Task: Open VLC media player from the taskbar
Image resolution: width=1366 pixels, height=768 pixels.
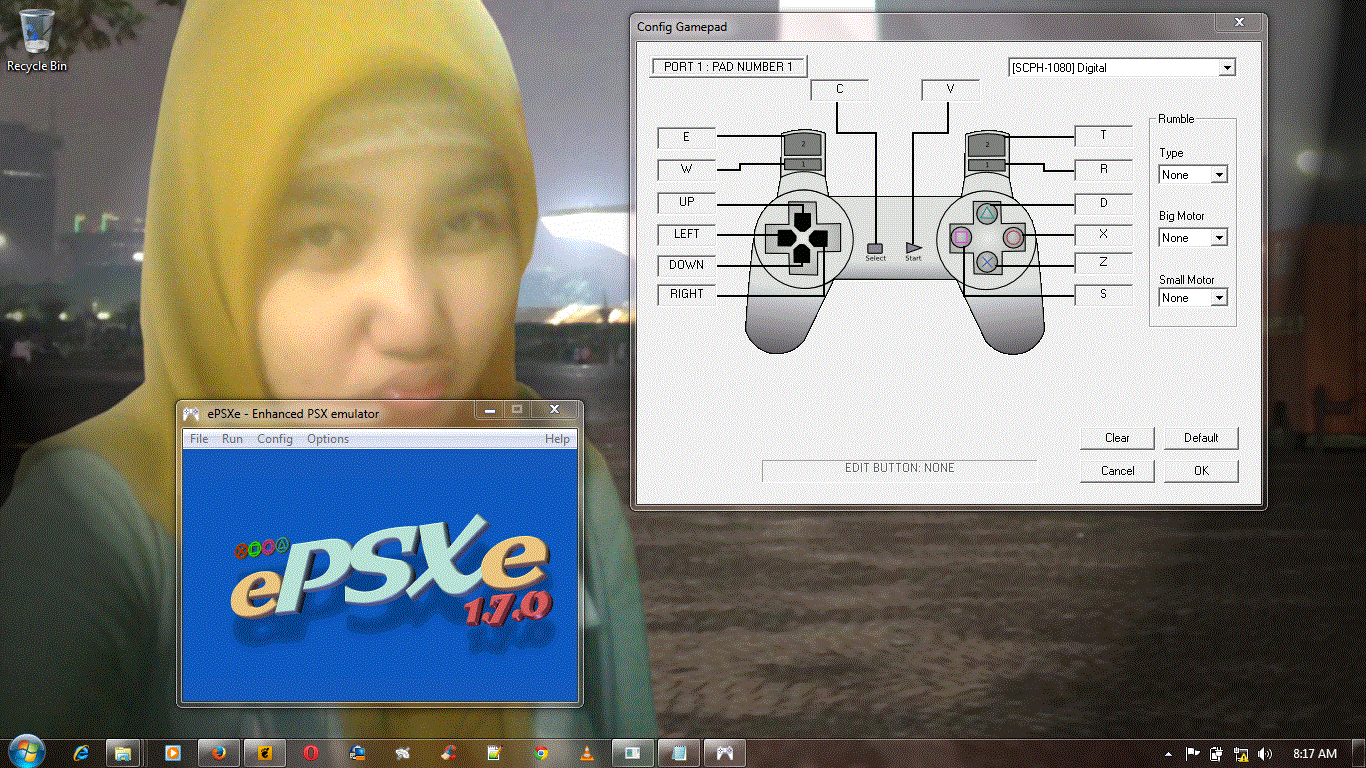Action: click(x=587, y=753)
